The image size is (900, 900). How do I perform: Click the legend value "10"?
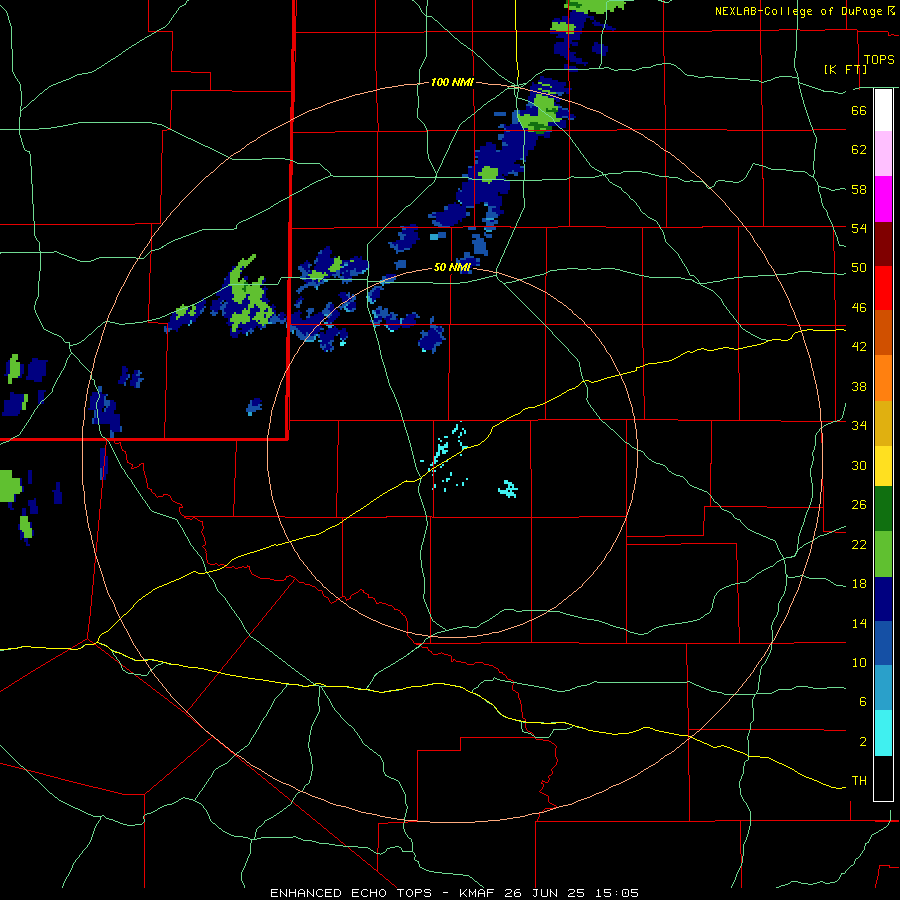tap(859, 662)
